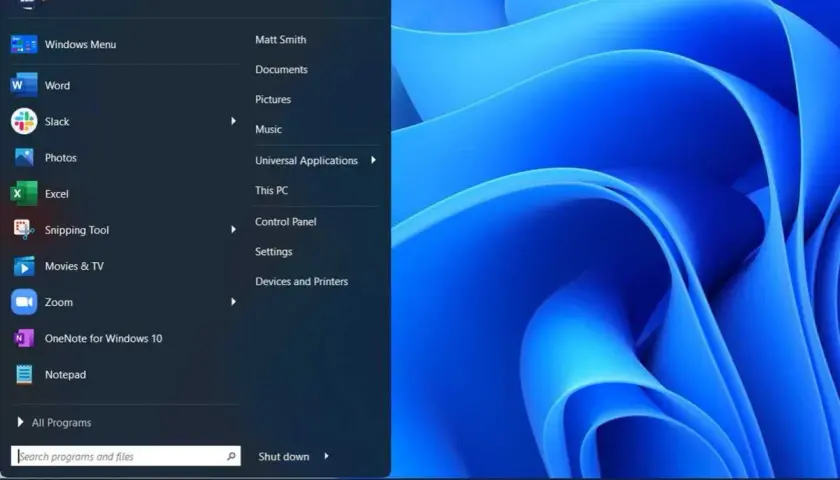Expand the Snipping Tool submenu arrow
Viewport: 840px width, 480px height.
click(233, 229)
